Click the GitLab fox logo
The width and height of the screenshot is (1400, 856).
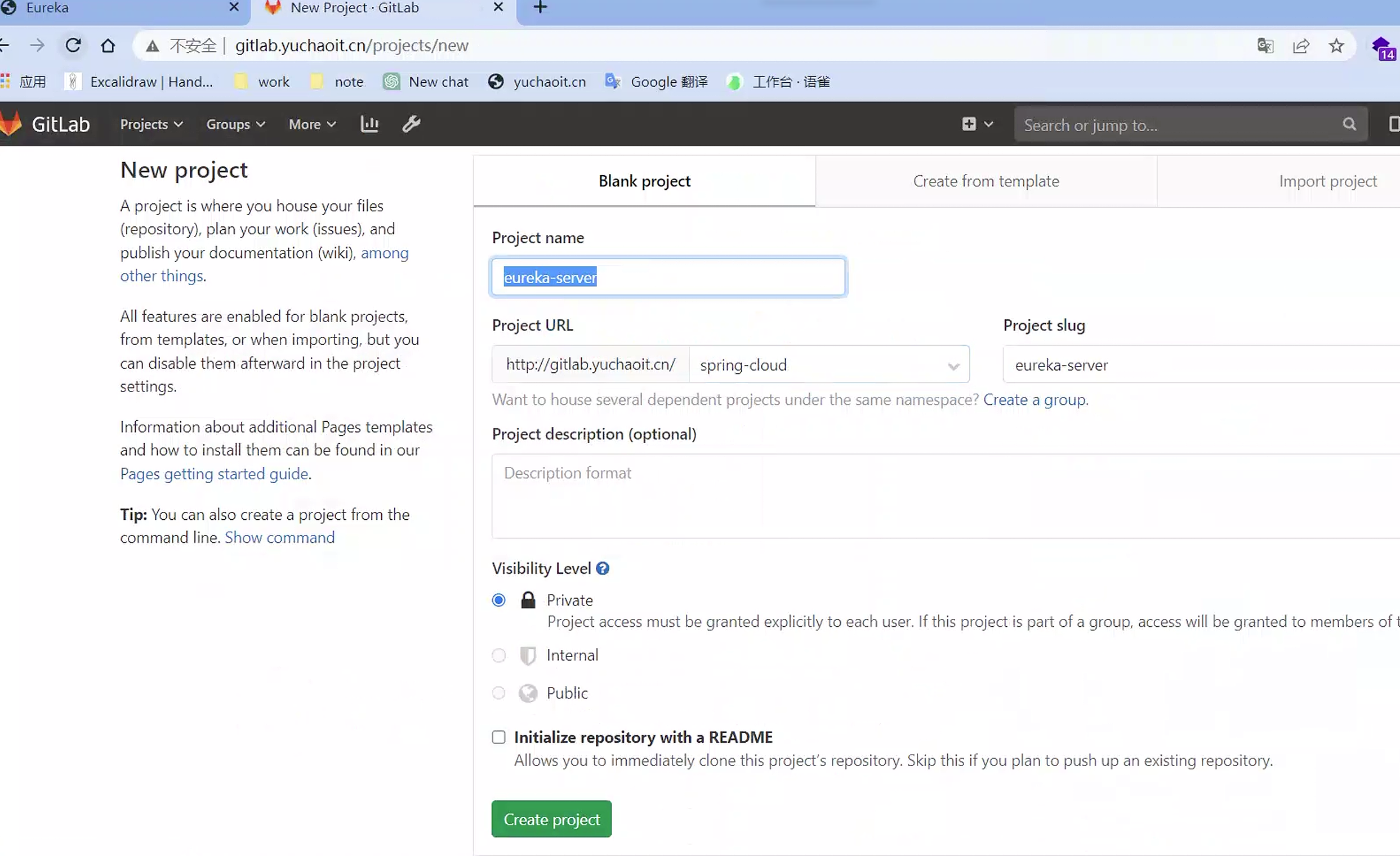pyautogui.click(x=11, y=124)
